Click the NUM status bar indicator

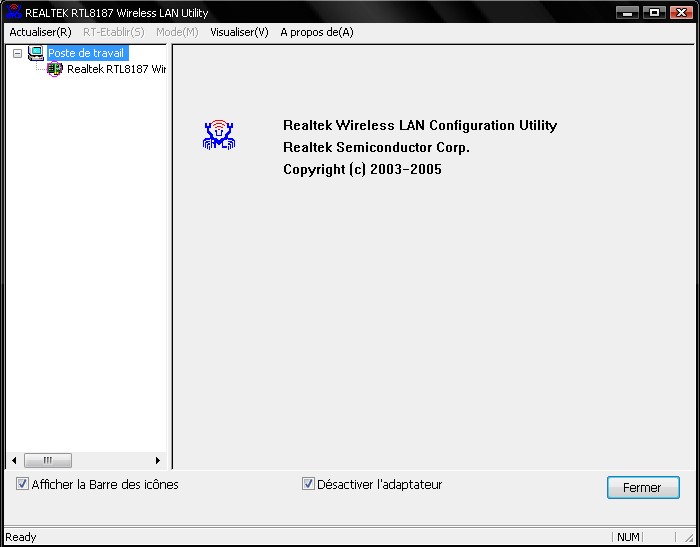click(628, 537)
